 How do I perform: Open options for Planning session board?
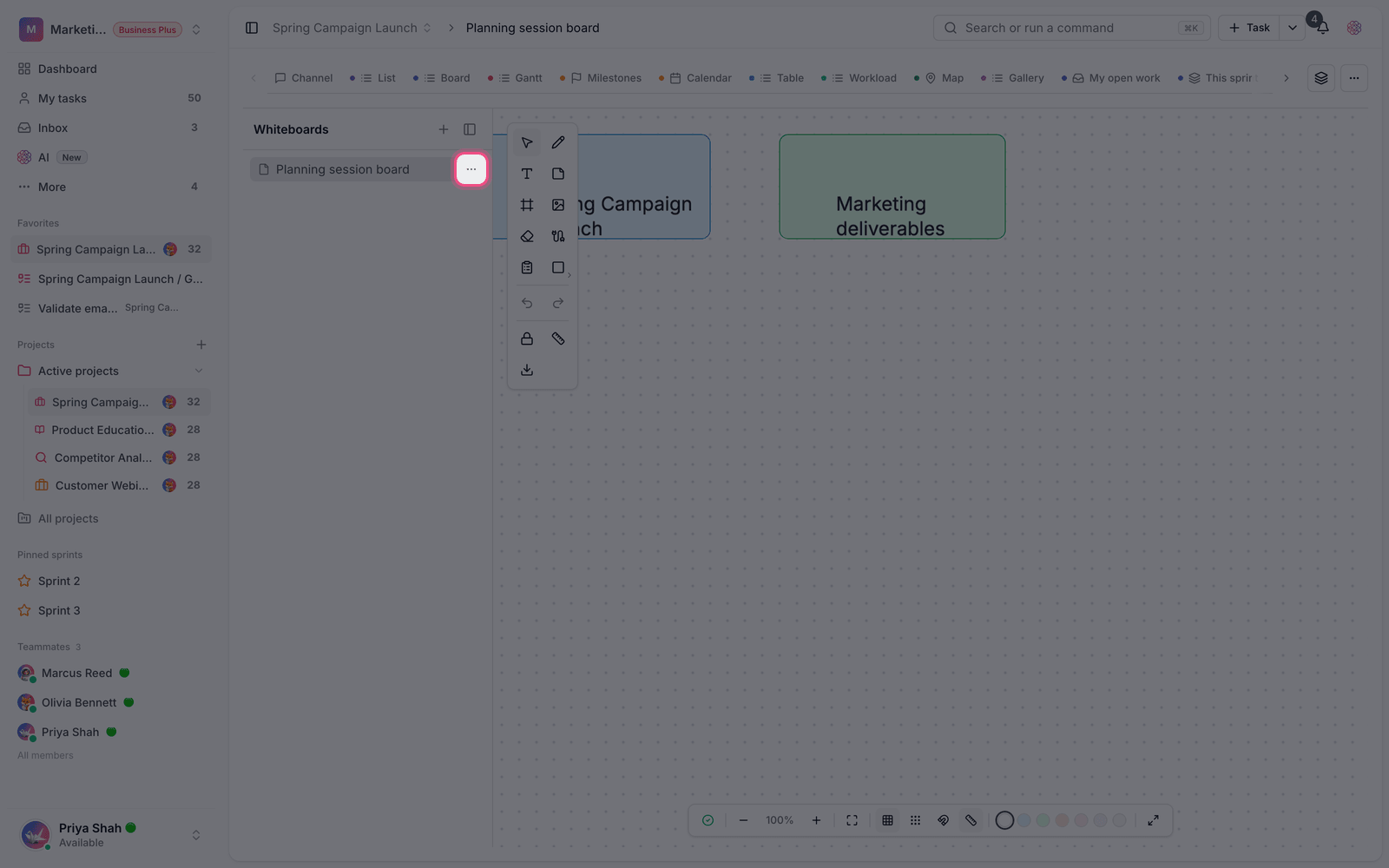(471, 169)
